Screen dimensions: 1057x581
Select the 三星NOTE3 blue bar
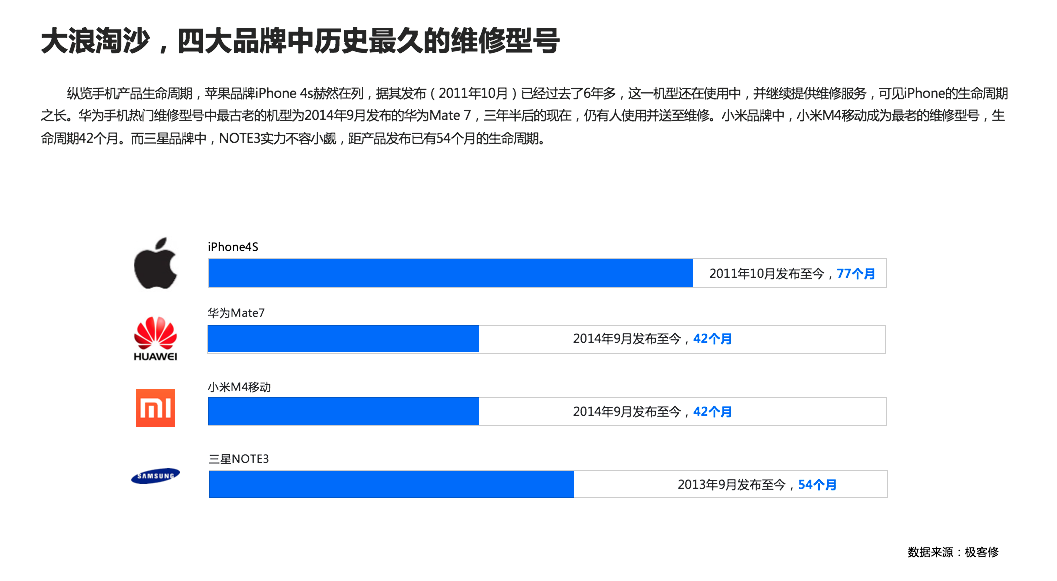391,485
